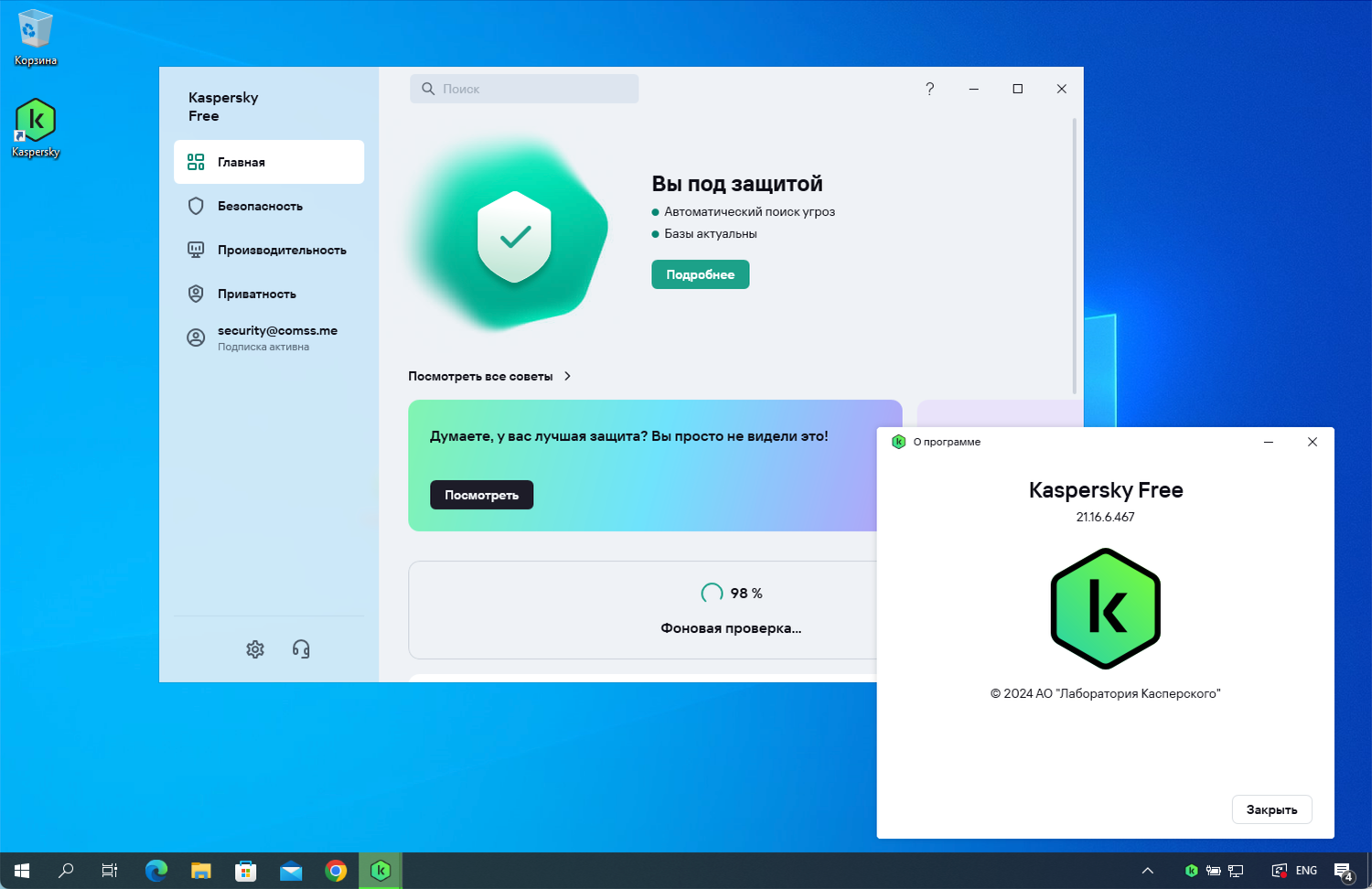The image size is (1372, 889).
Task: Open the security@comss.me account section
Action: point(269,337)
